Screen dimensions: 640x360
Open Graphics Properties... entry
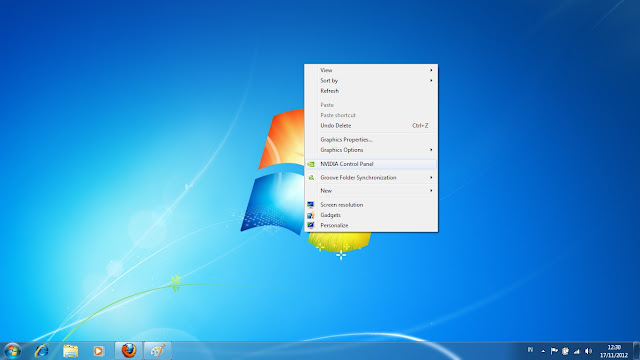371,140
